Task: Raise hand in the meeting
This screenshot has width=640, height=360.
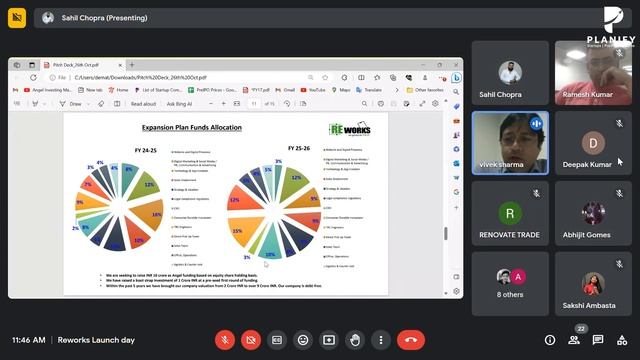Action: [355, 340]
